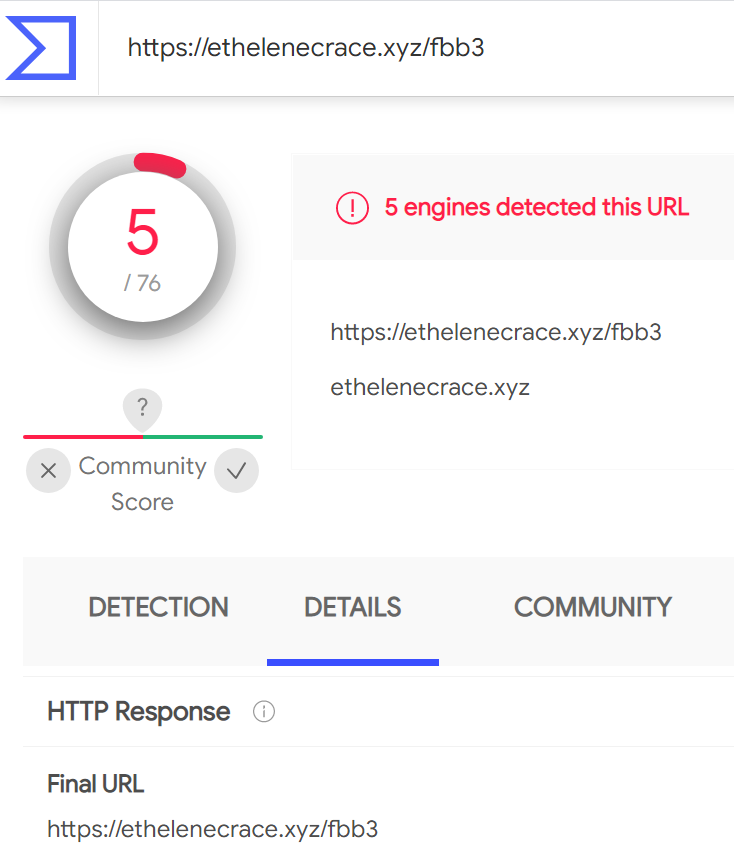Switch to the DETECTION tab
The image size is (734, 865).
[158, 607]
